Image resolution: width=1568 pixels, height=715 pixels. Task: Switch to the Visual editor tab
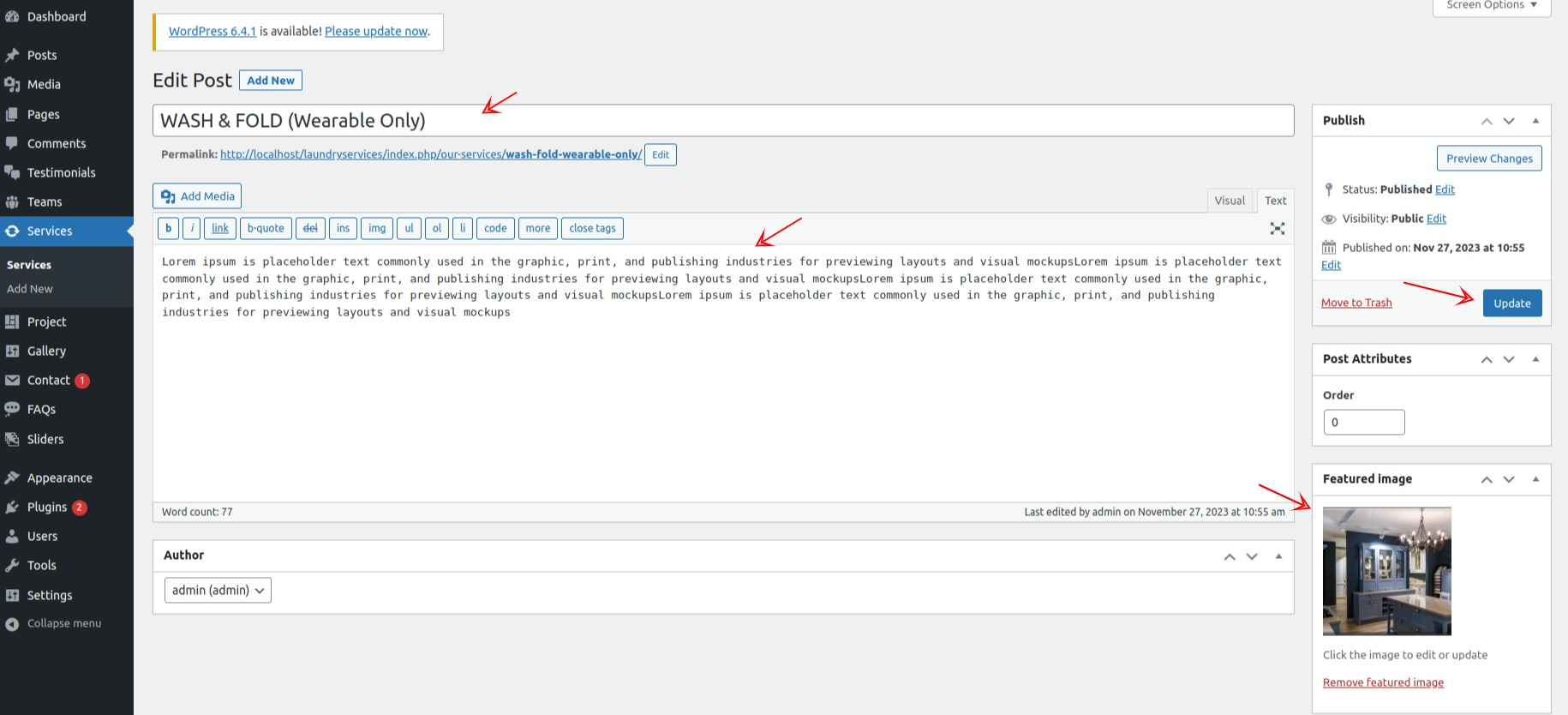pyautogui.click(x=1230, y=201)
